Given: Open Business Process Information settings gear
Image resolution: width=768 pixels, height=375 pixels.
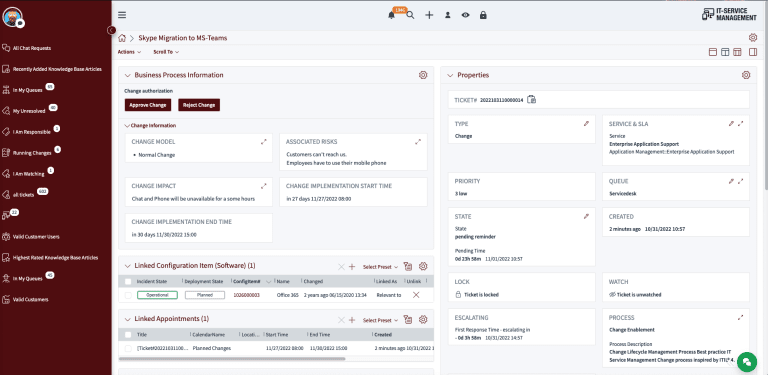Looking at the screenshot, I should [x=423, y=75].
